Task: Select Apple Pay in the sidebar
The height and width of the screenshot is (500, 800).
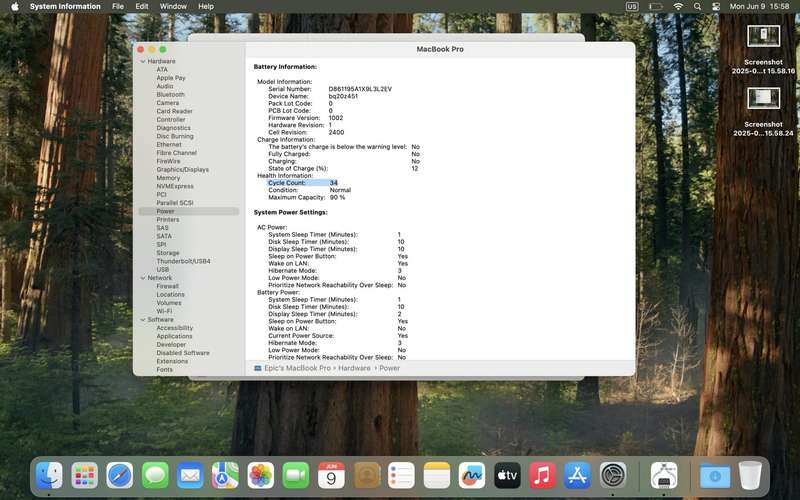Action: click(171, 78)
